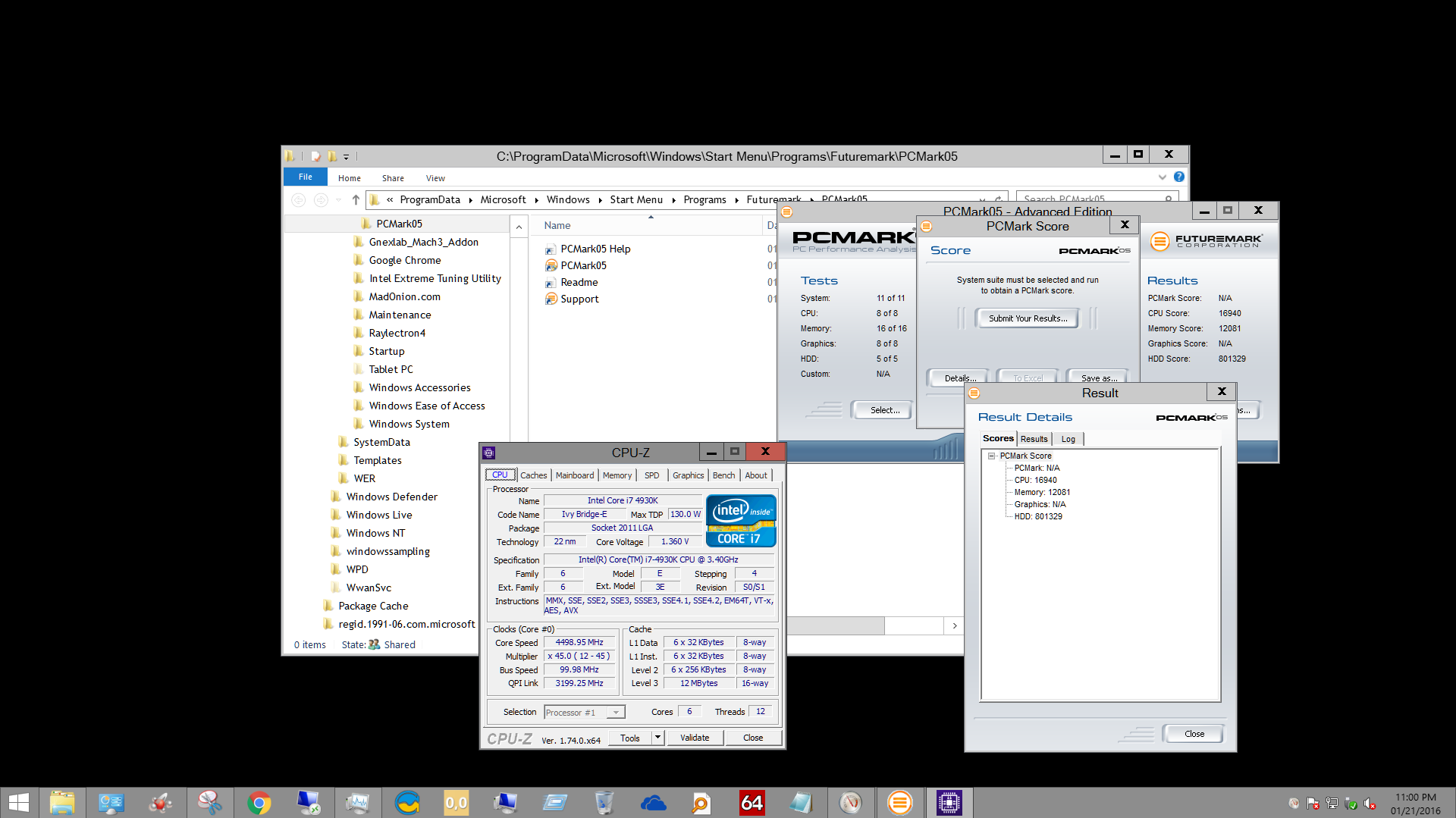Click the network tray icon
The image size is (1456, 818).
tap(1332, 804)
